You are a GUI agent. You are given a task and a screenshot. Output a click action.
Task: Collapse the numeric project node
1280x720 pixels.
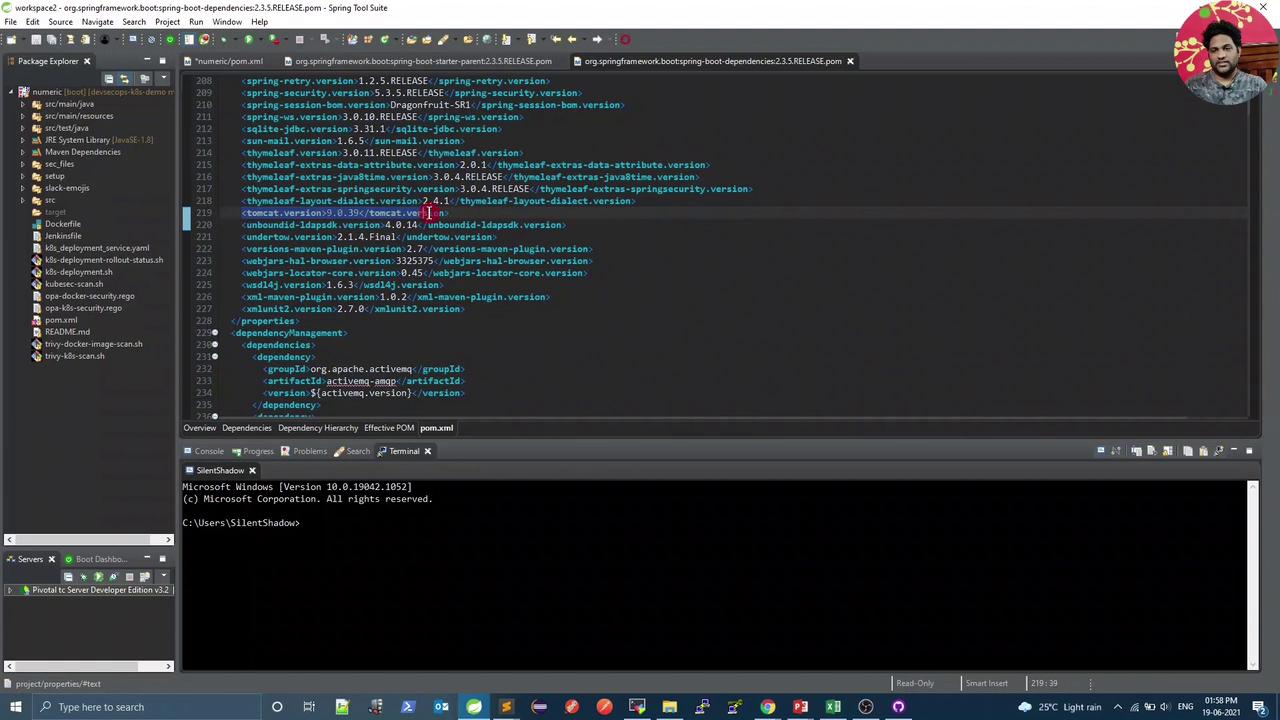click(x=11, y=92)
